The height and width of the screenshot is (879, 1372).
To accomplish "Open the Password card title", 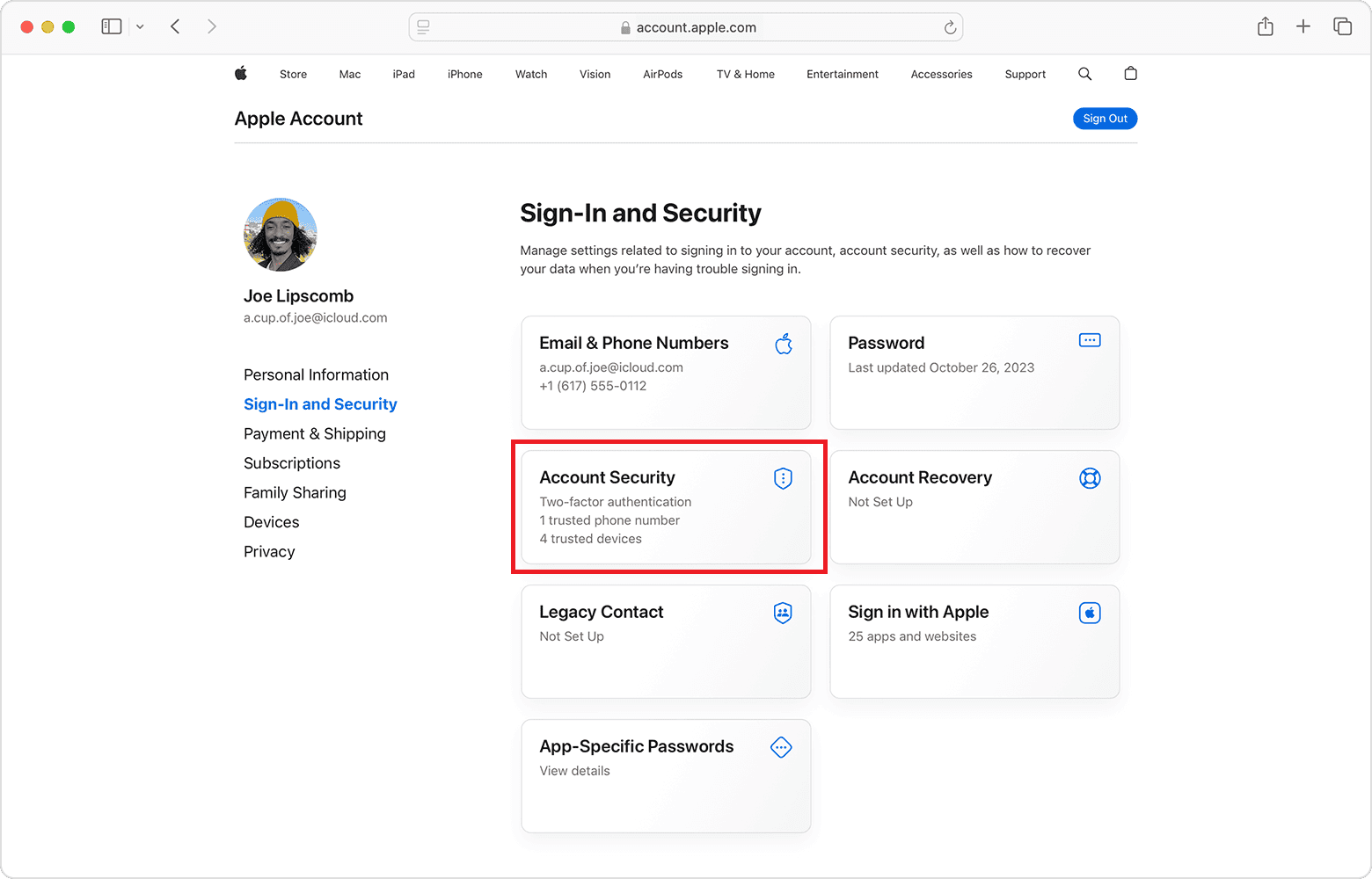I will point(887,343).
